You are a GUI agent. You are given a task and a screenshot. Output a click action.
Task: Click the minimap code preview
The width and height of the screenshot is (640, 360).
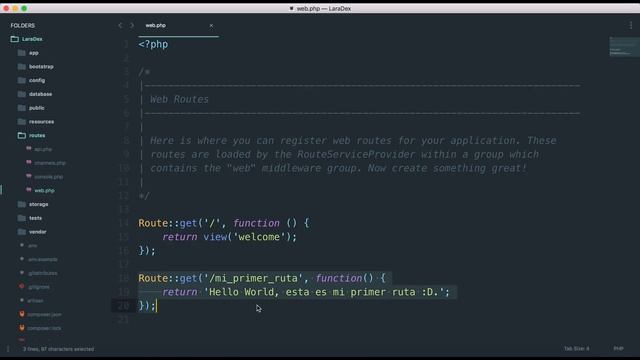tap(624, 47)
